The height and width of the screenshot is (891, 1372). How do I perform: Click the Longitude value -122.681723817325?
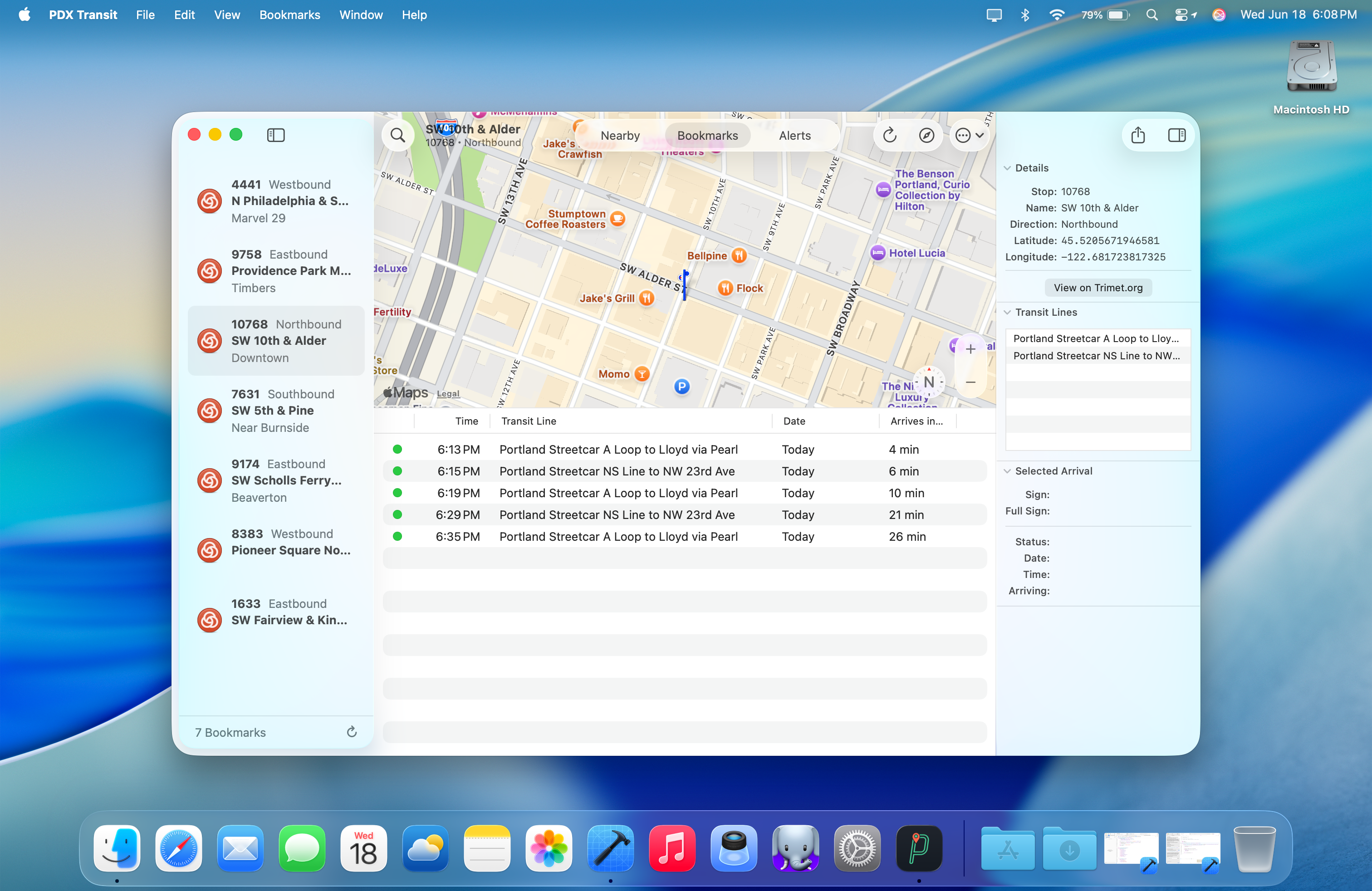(x=1113, y=257)
